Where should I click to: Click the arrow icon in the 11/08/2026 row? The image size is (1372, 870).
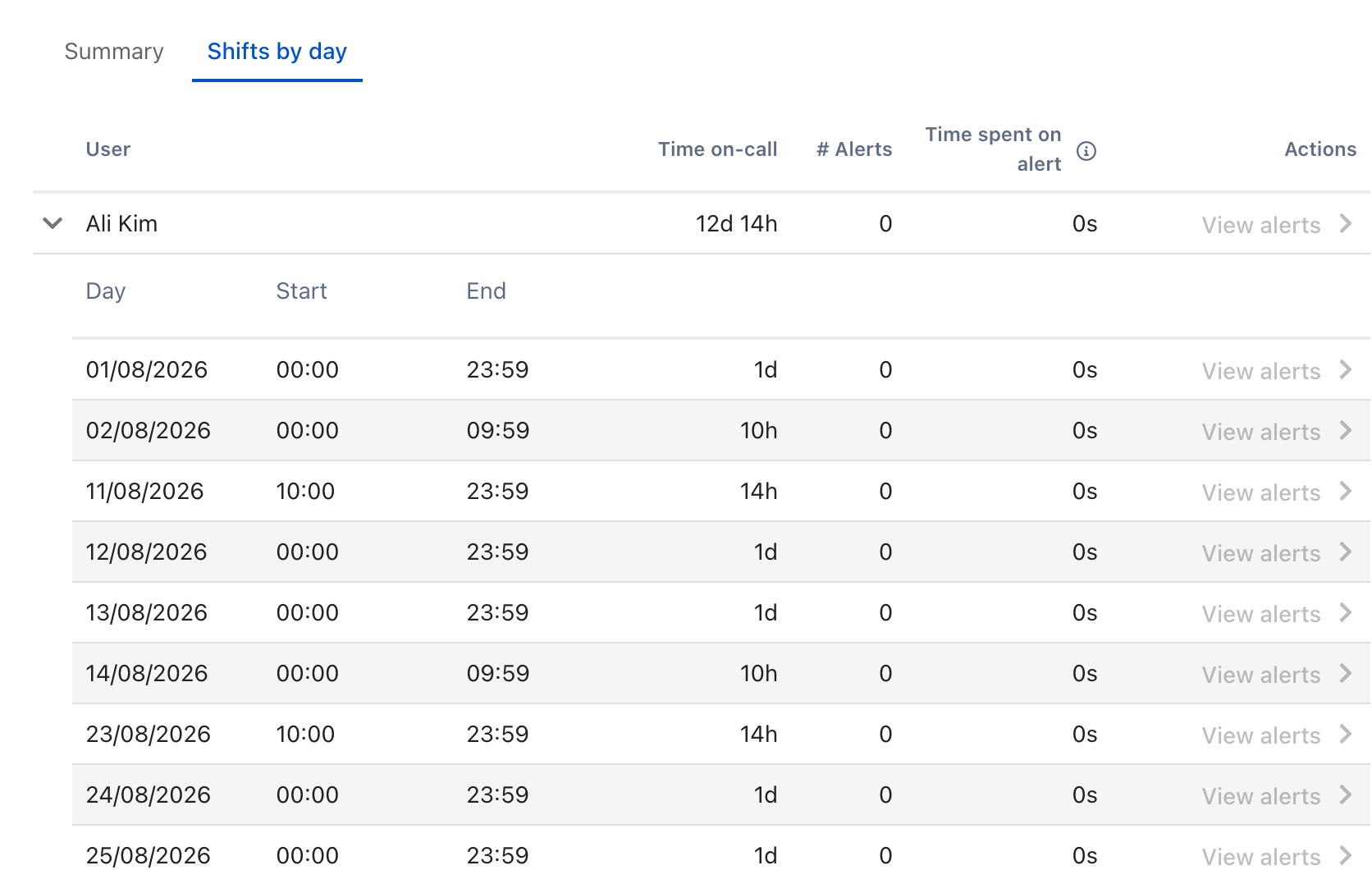coord(1346,491)
